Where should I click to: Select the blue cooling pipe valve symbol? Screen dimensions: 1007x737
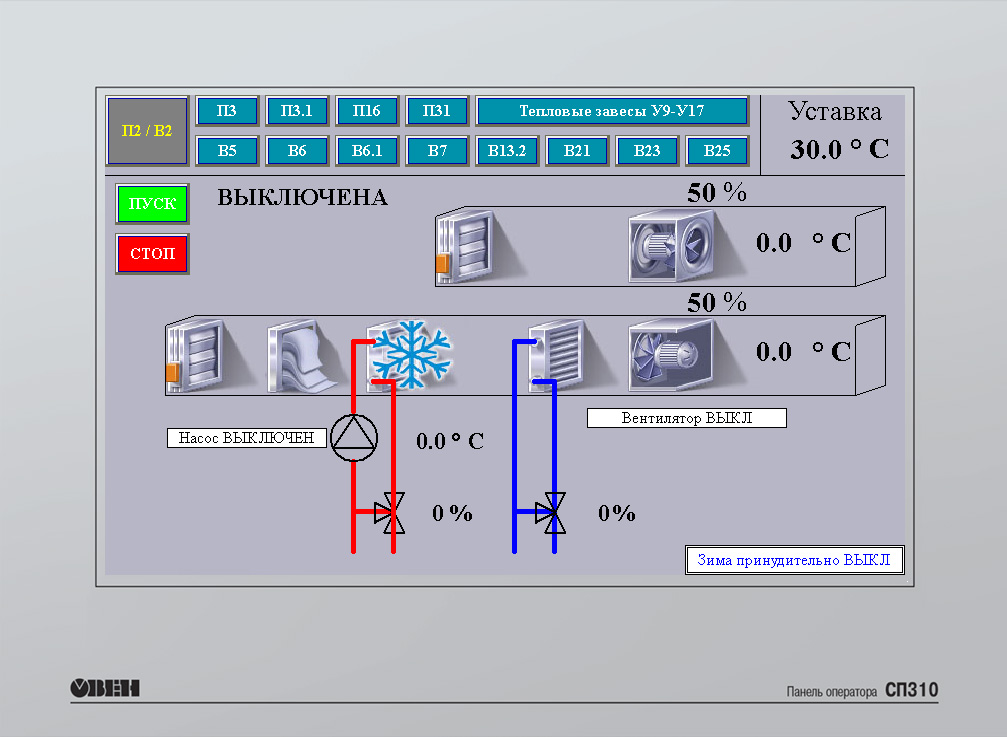[x=552, y=513]
